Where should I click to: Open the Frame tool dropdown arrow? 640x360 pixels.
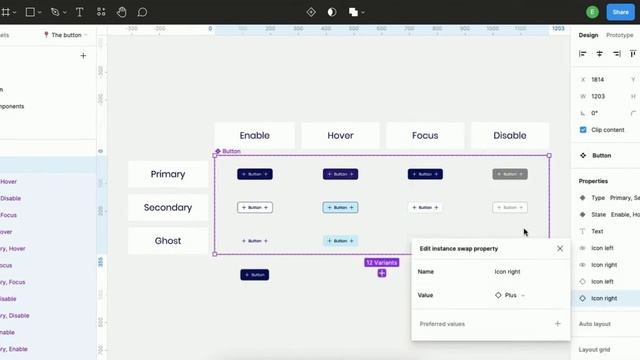click(x=14, y=13)
